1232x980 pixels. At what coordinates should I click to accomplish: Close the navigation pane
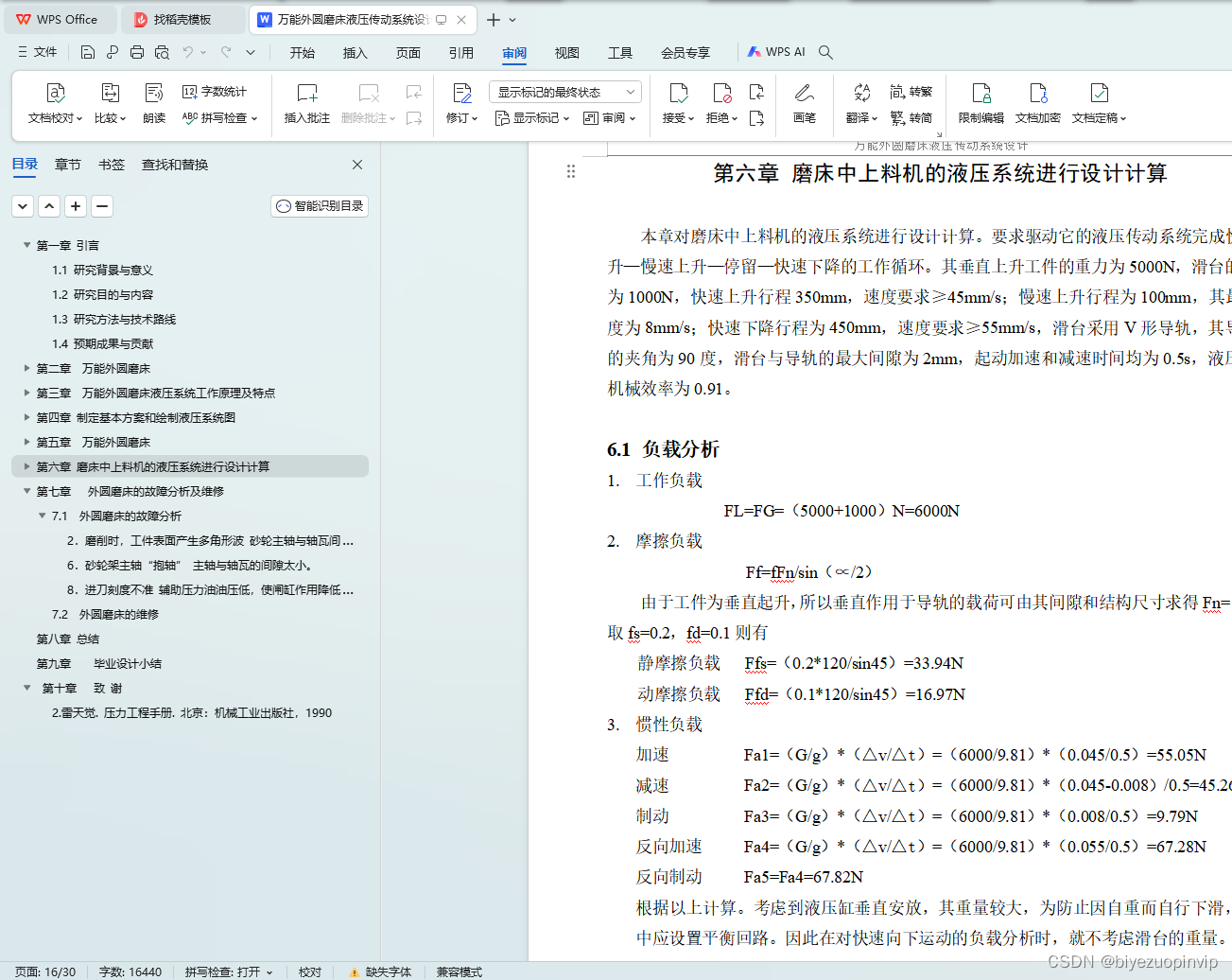pos(357,165)
